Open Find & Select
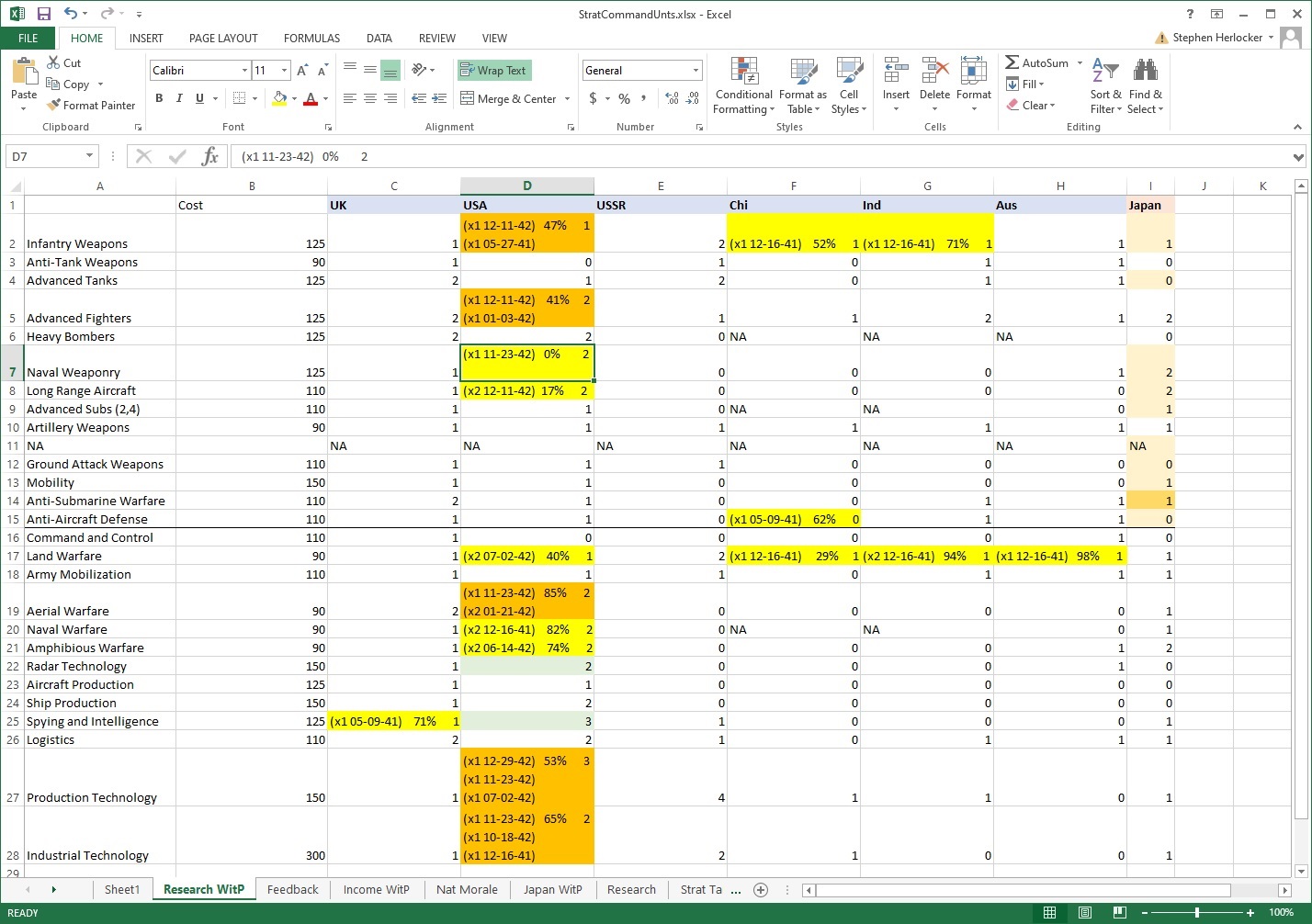 tap(1146, 85)
